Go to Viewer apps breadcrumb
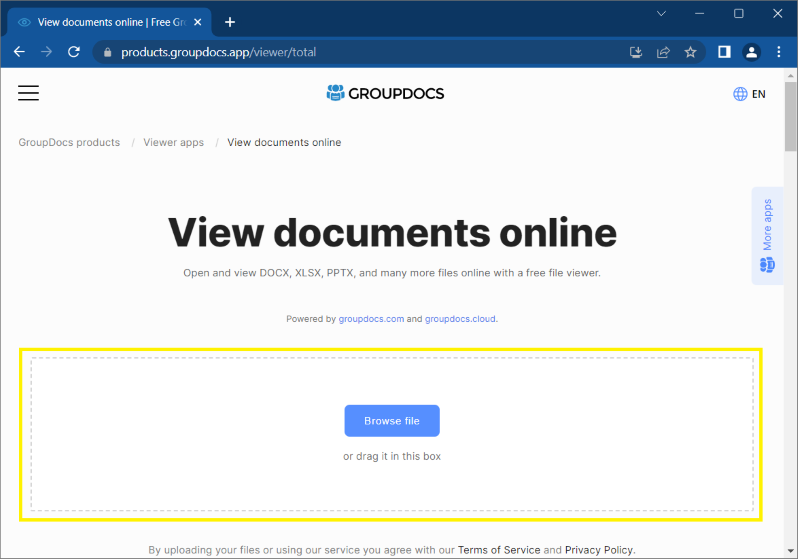Viewport: 798px width, 559px height. (174, 143)
